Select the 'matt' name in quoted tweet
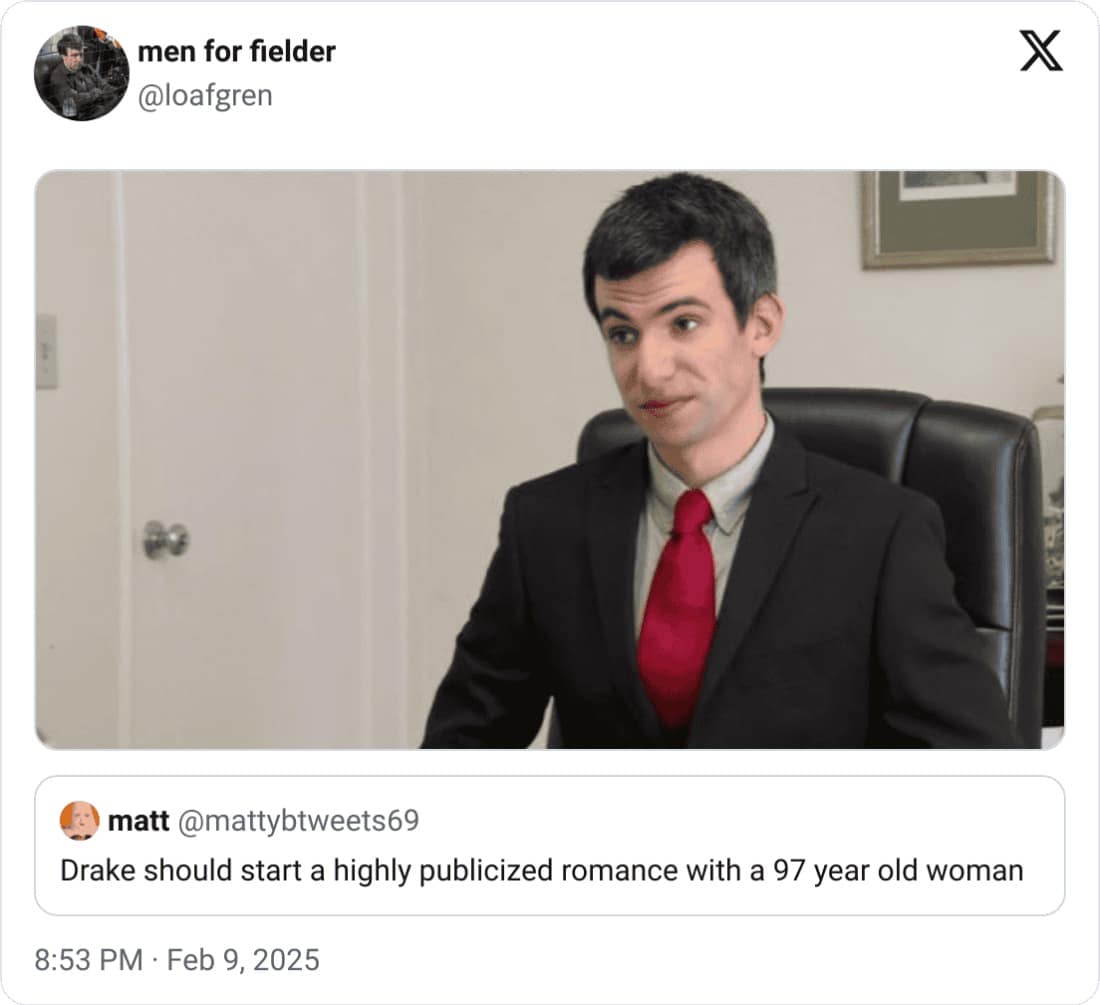Image resolution: width=1100 pixels, height=1005 pixels. pos(138,820)
